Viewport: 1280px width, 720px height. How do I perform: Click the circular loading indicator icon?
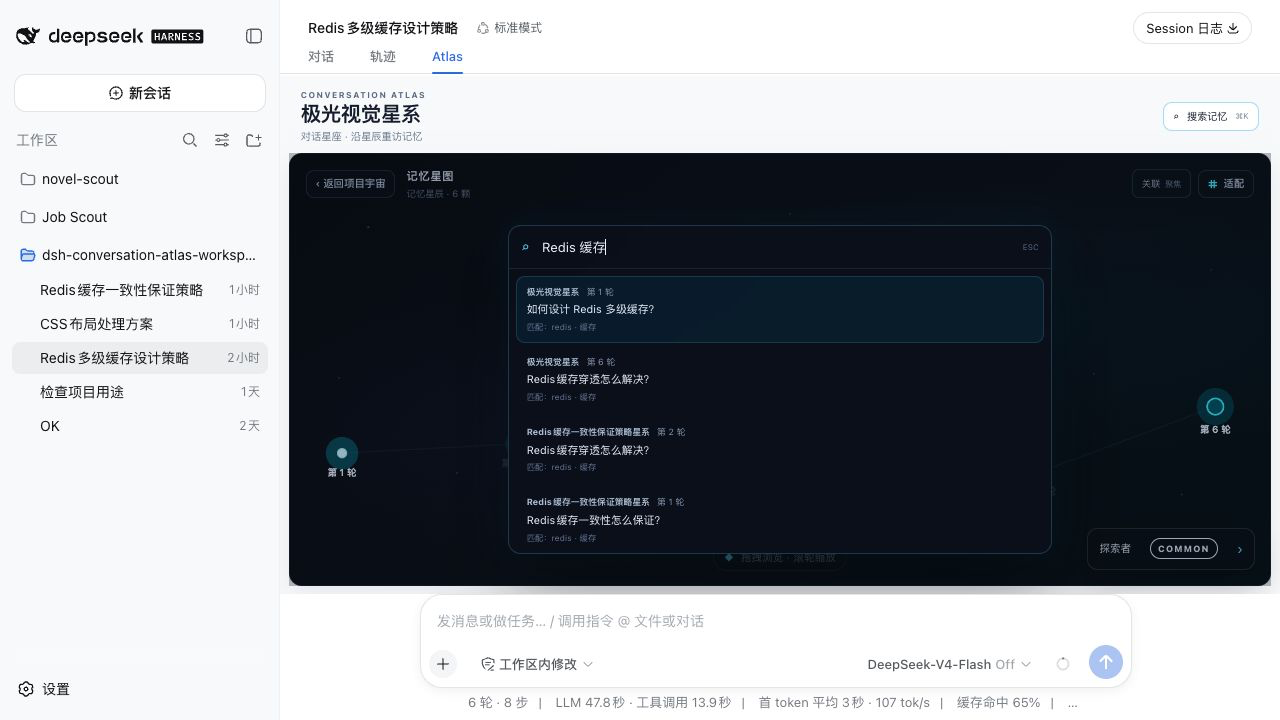click(x=1063, y=664)
